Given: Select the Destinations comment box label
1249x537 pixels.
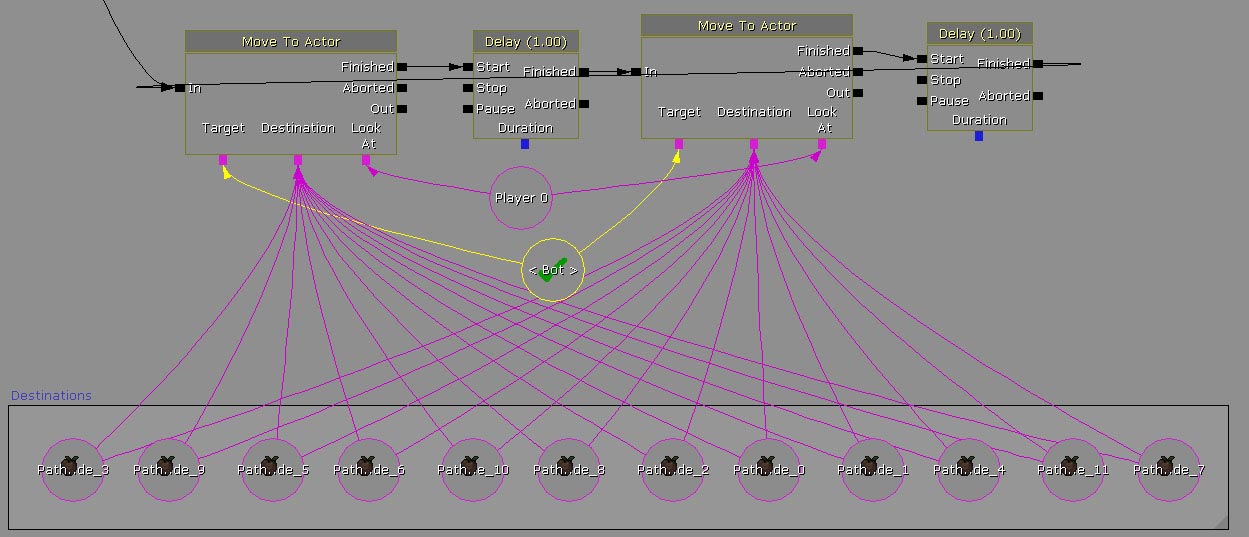Looking at the screenshot, I should (51, 396).
